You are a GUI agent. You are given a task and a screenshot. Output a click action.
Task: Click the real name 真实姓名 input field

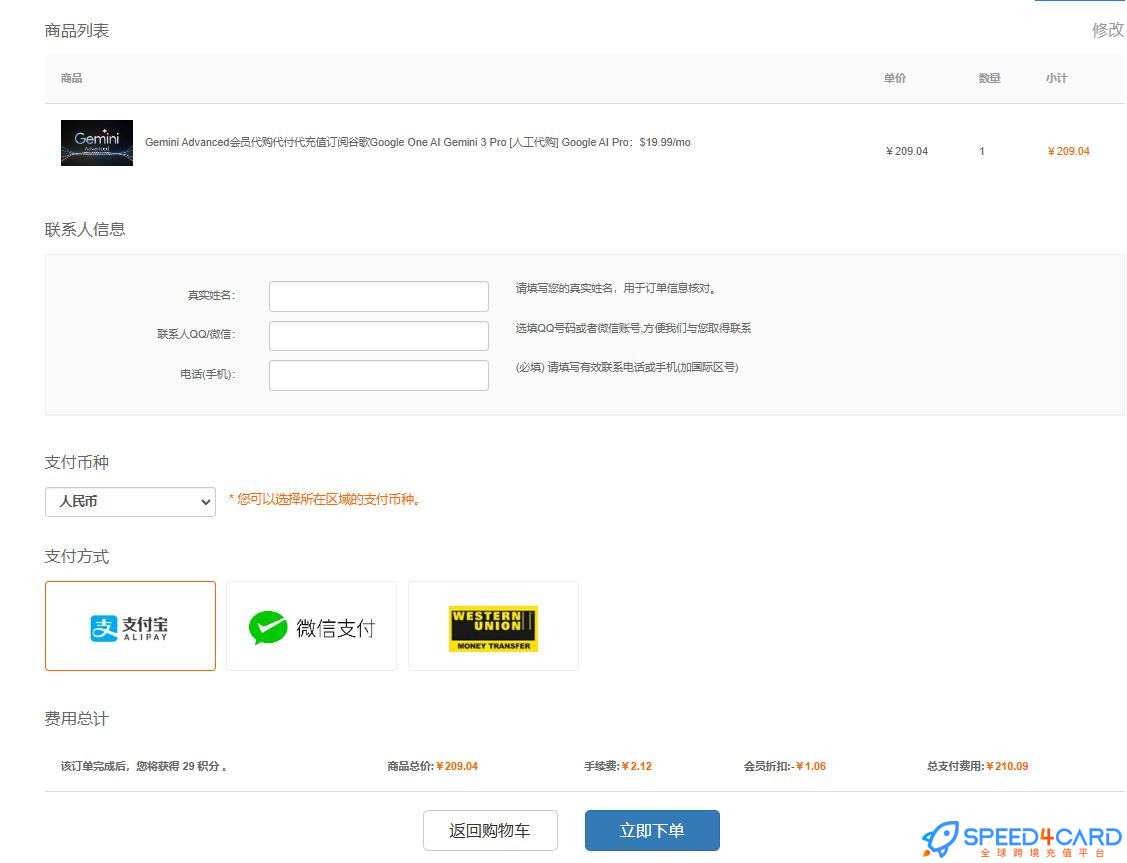pos(378,295)
